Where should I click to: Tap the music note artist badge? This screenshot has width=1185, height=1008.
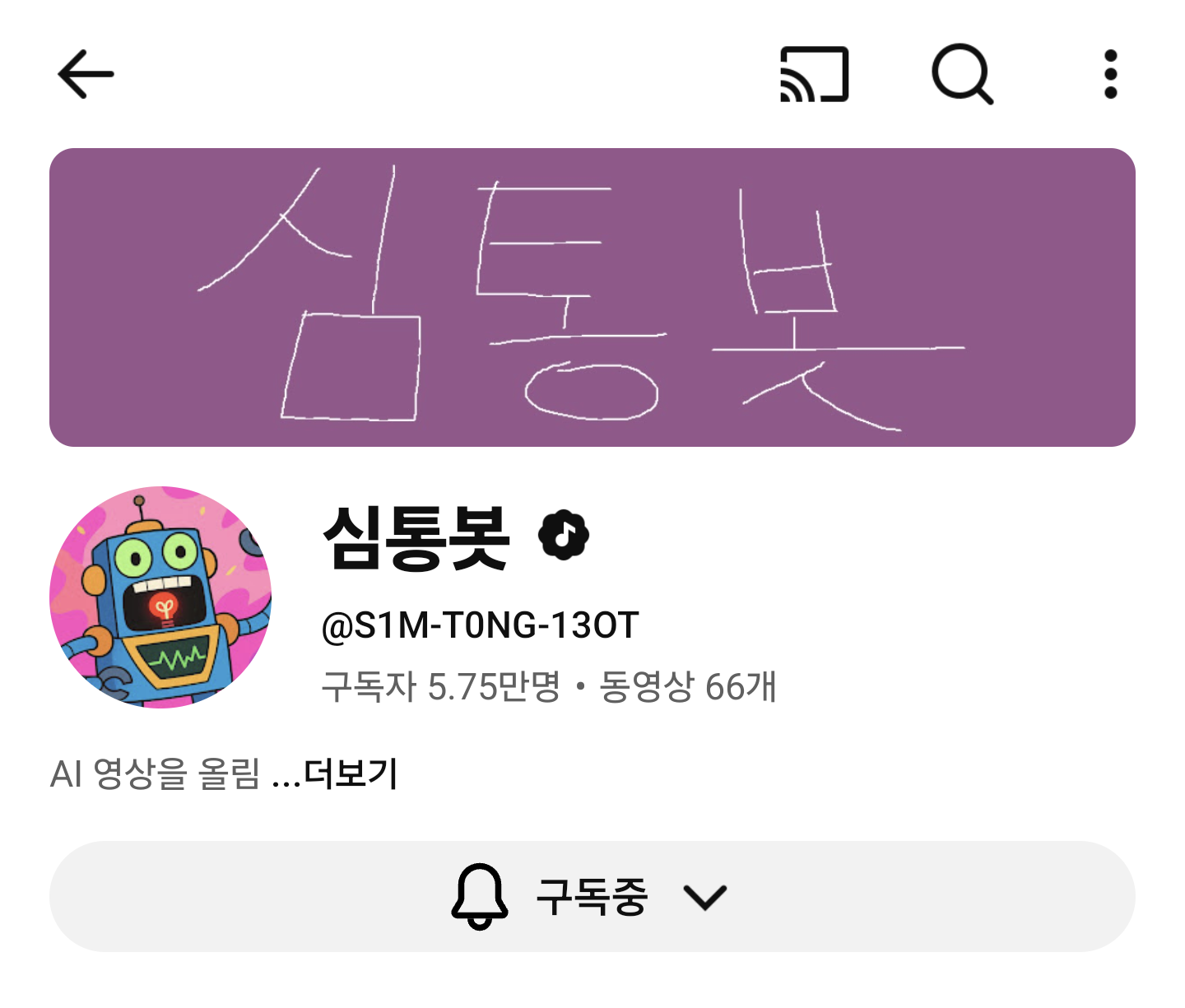pyautogui.click(x=564, y=536)
